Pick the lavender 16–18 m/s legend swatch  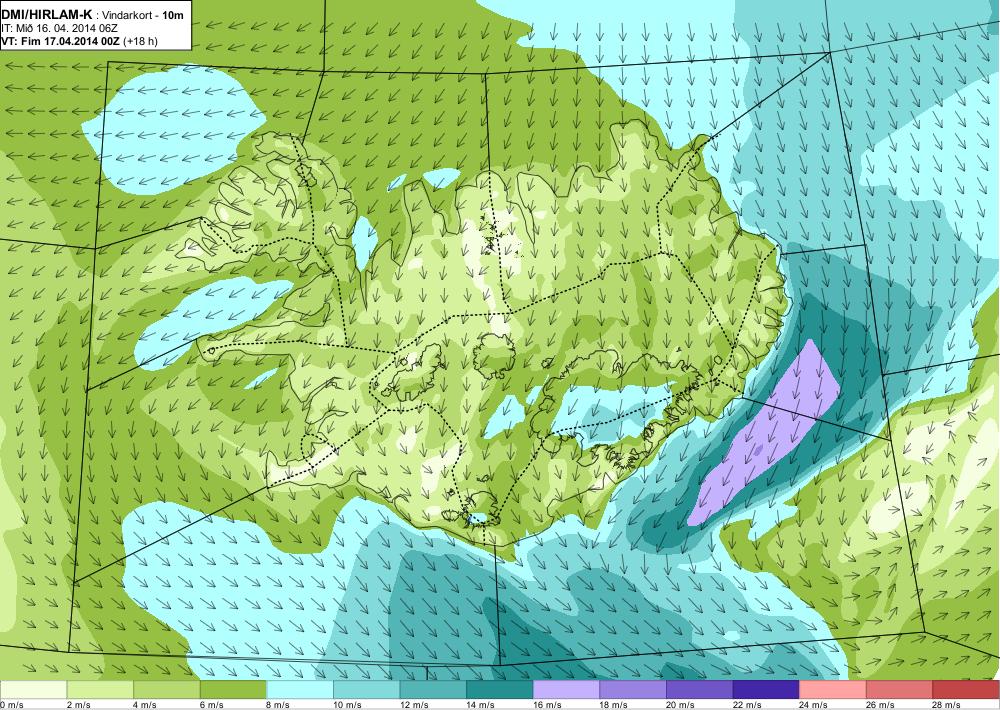point(566,690)
